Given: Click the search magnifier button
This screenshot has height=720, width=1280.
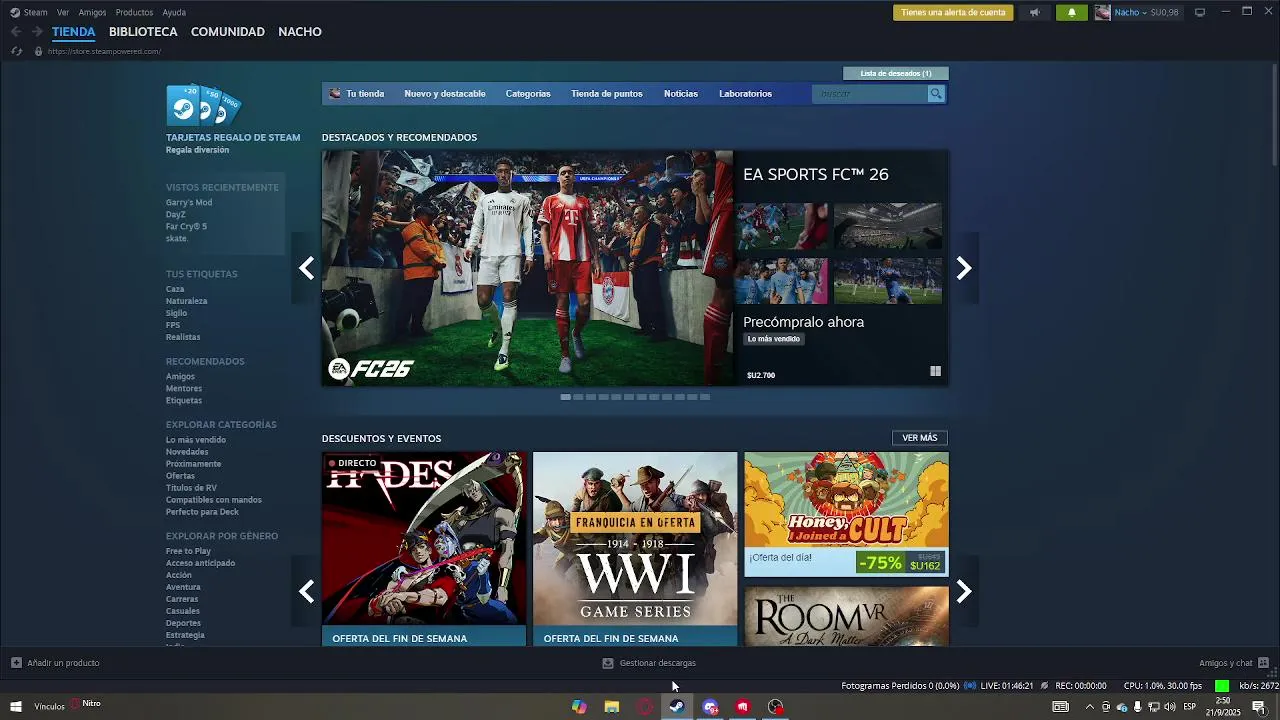Looking at the screenshot, I should (936, 94).
